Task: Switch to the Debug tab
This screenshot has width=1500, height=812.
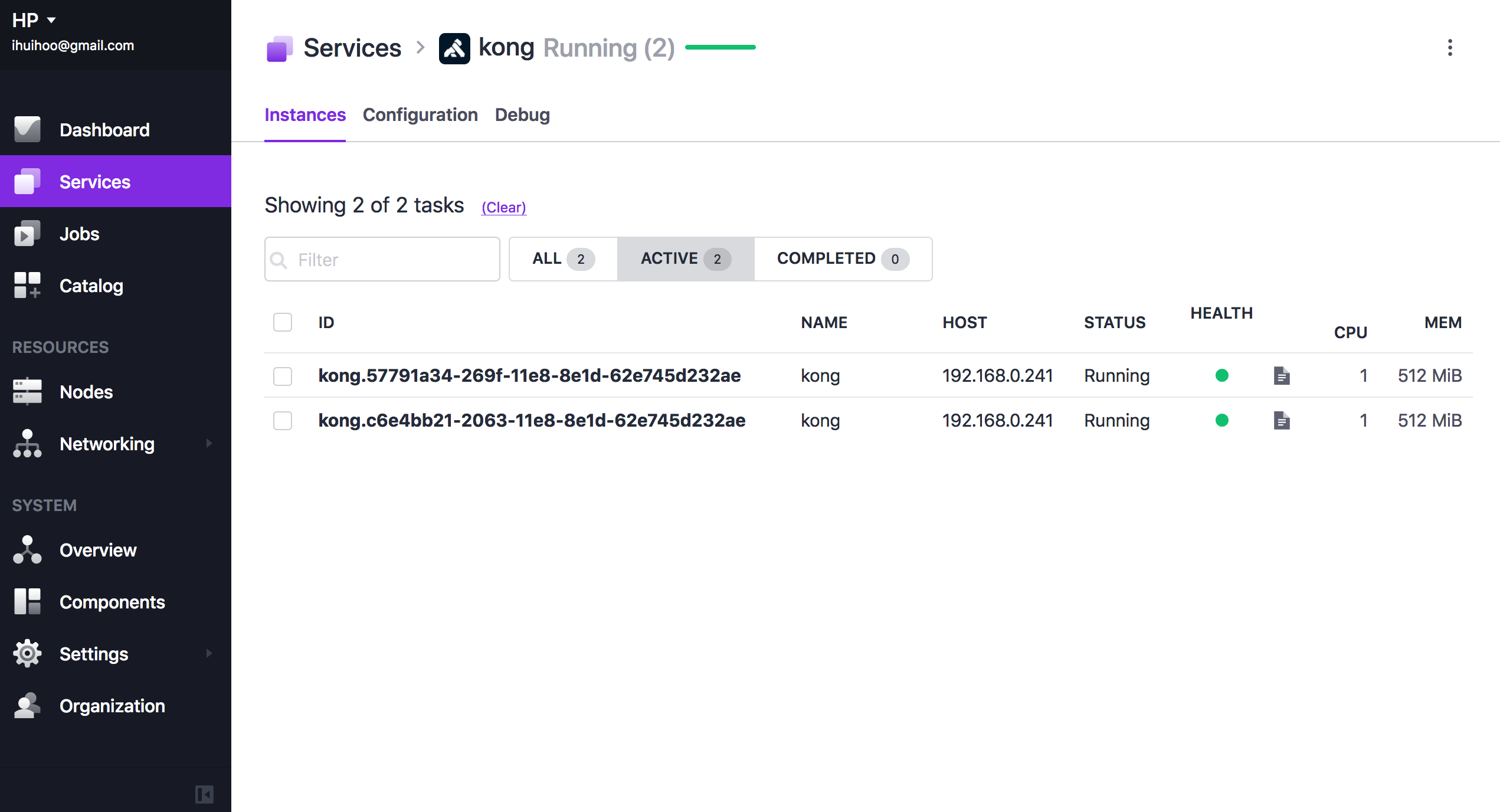Action: pos(522,114)
